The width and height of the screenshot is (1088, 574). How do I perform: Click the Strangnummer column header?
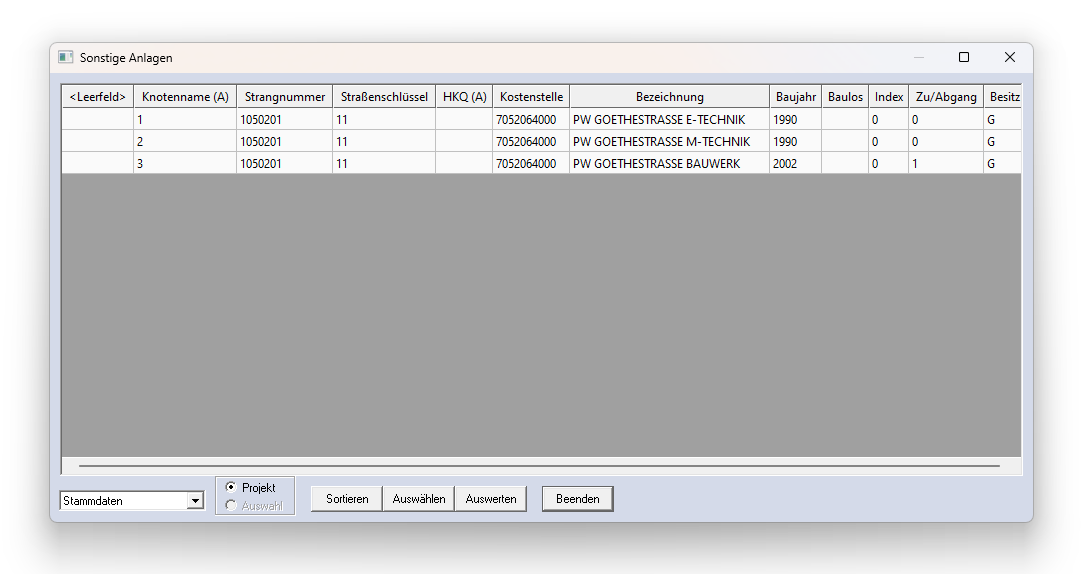[285, 97]
